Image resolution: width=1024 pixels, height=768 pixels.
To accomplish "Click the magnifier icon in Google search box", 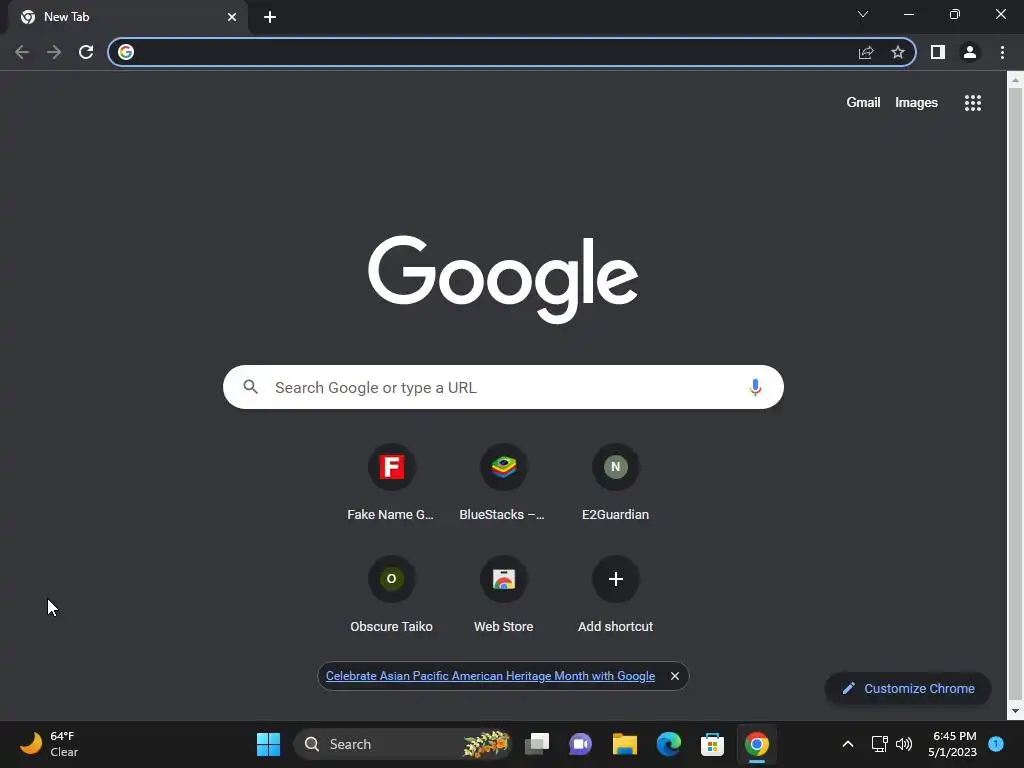I will click(x=251, y=387).
